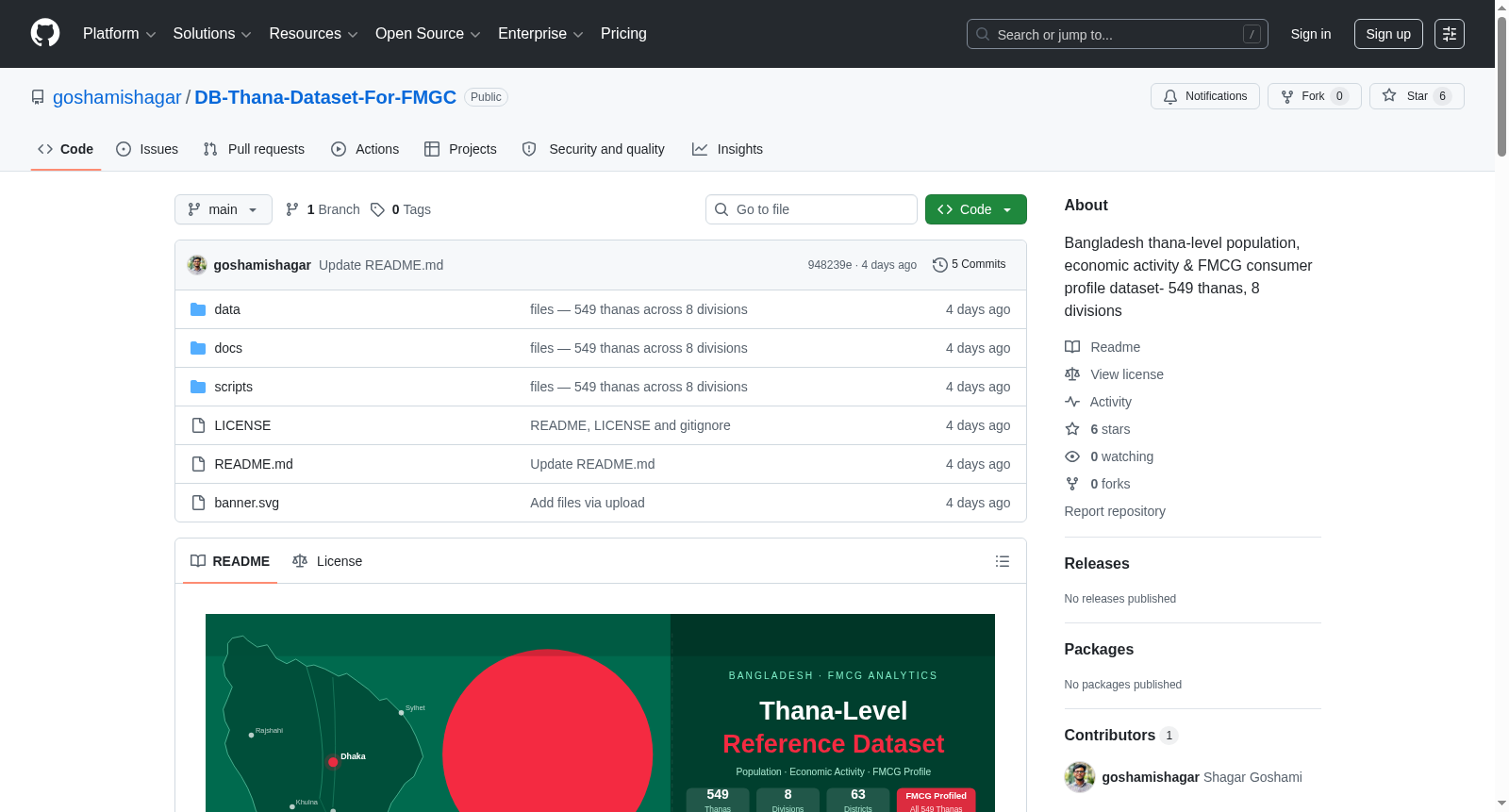The height and width of the screenshot is (812, 1509).
Task: Switch to the Issues tab
Action: point(147,149)
